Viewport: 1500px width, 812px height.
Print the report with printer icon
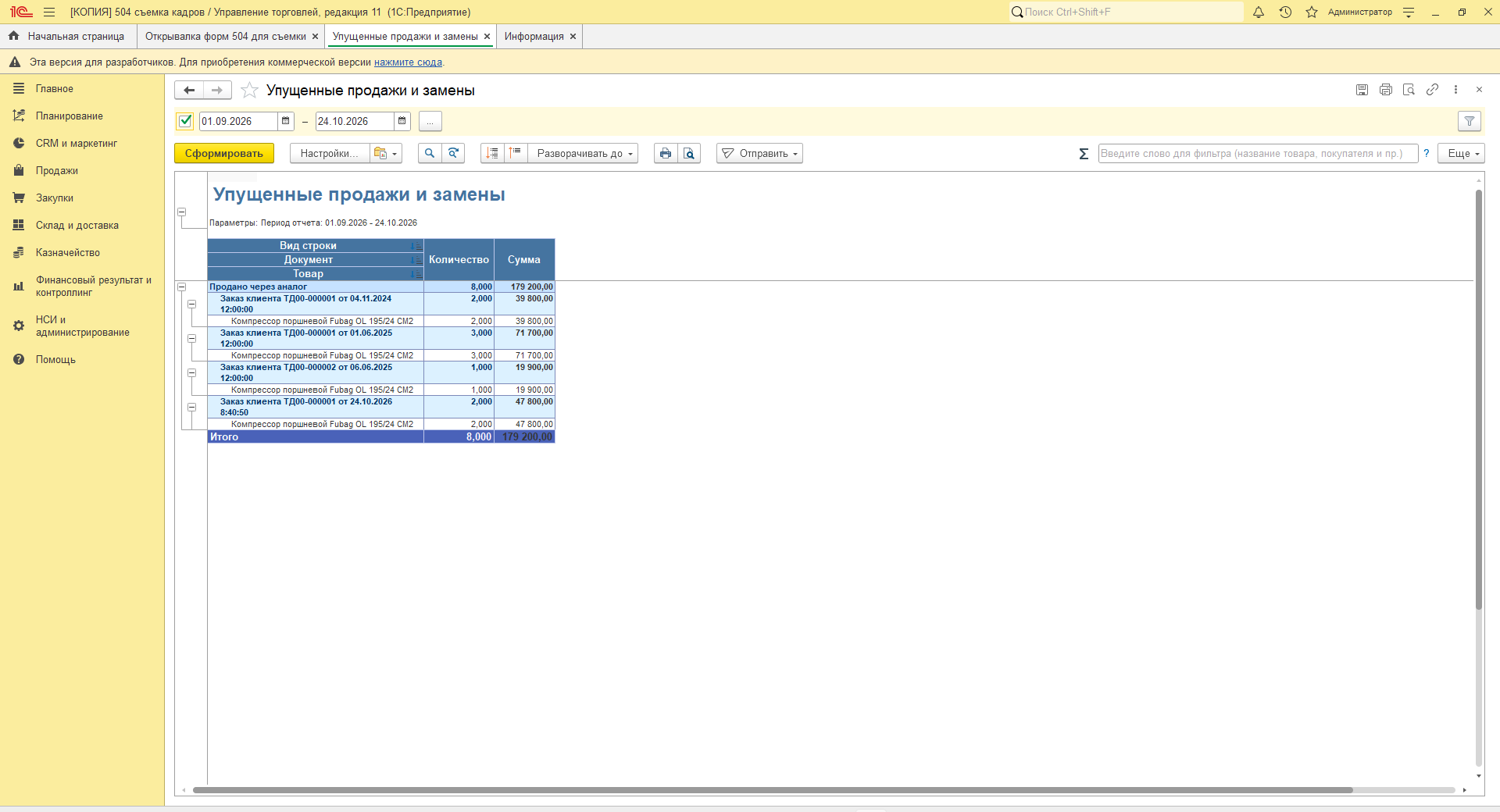pos(666,154)
